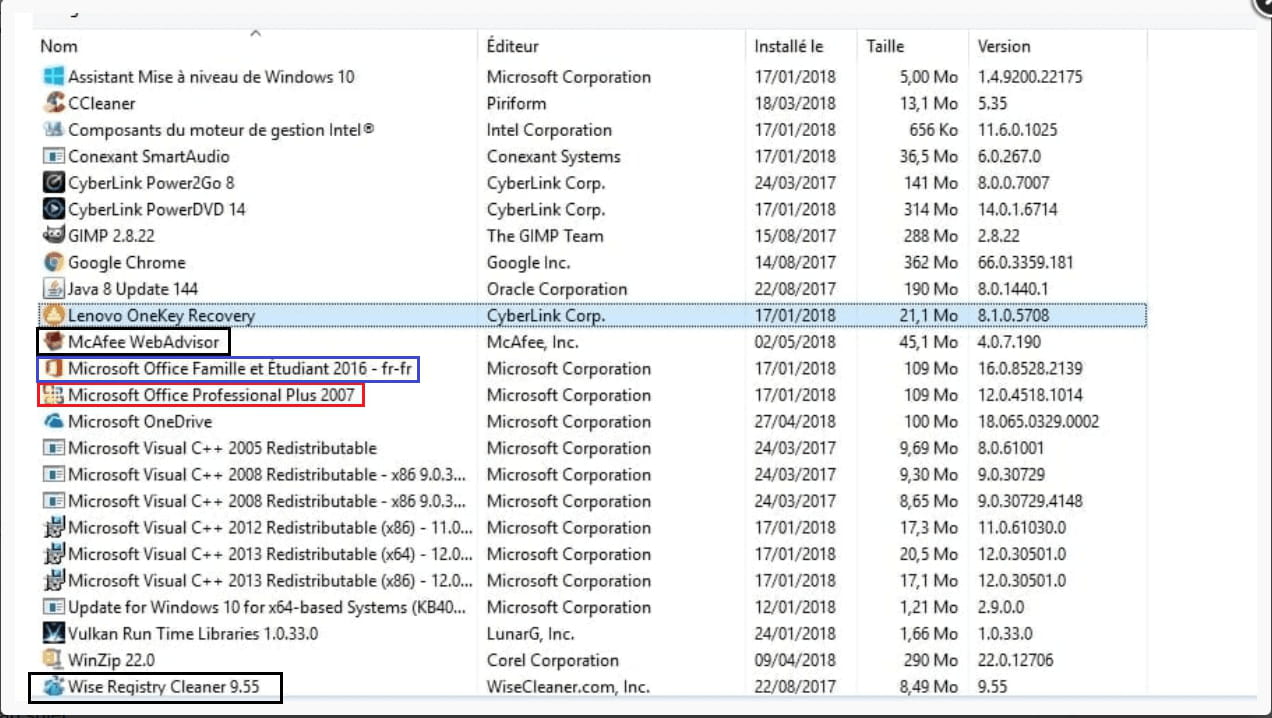Click the Wise Registry Cleaner icon
The width and height of the screenshot is (1272, 718).
click(x=54, y=687)
